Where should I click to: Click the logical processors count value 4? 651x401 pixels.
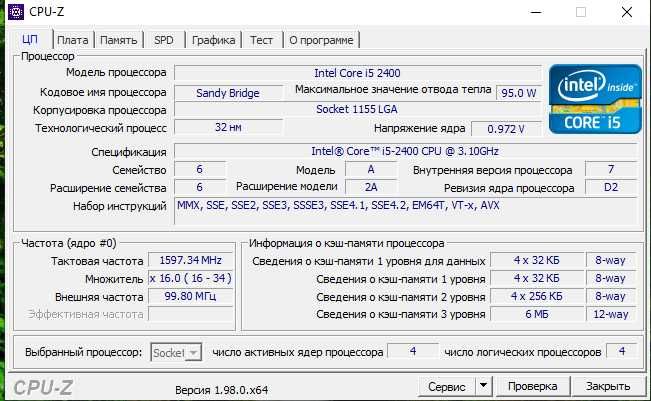(622, 351)
